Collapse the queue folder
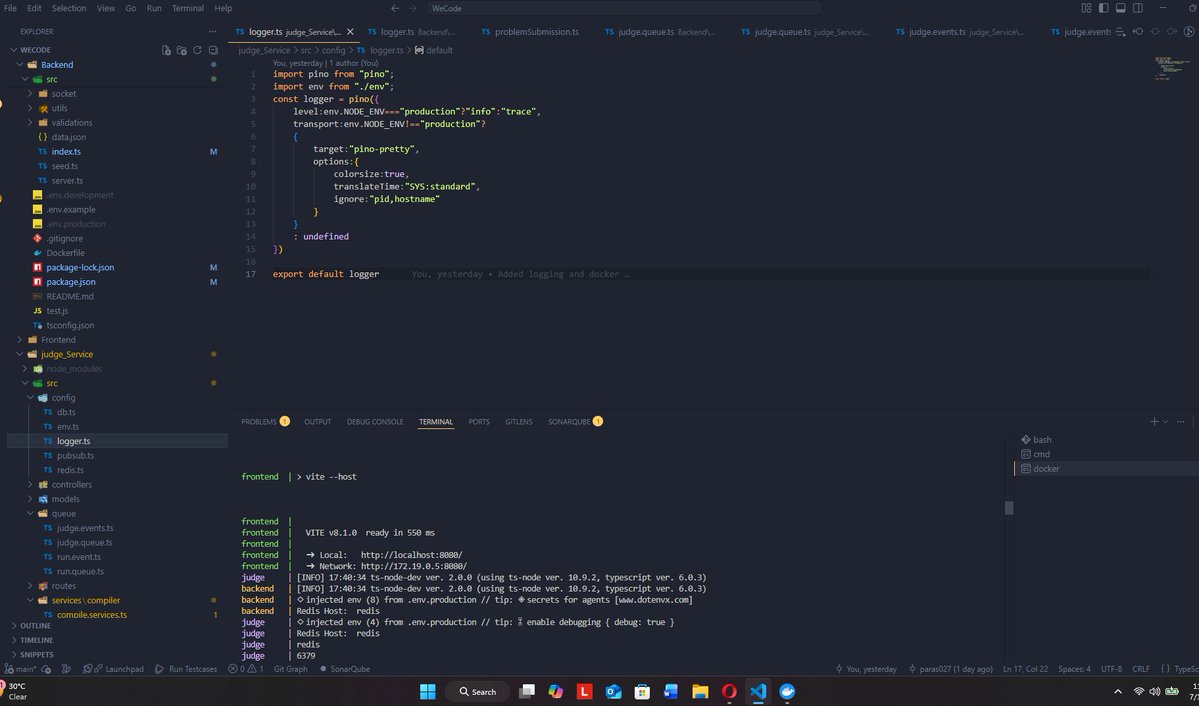This screenshot has height=706, width=1199. [118, 513]
